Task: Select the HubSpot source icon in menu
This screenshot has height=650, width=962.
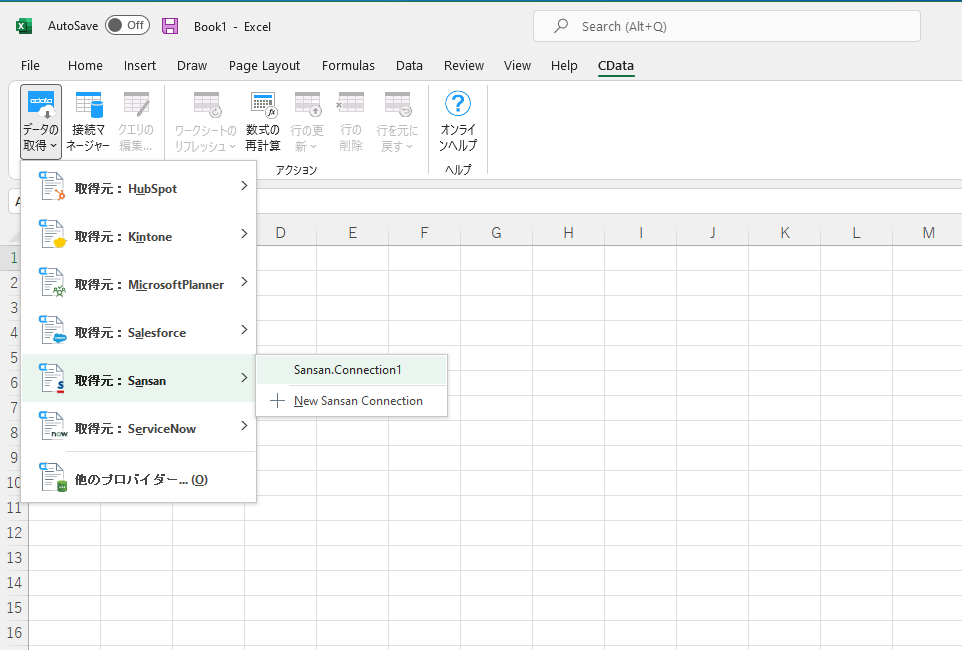Action: 52,188
